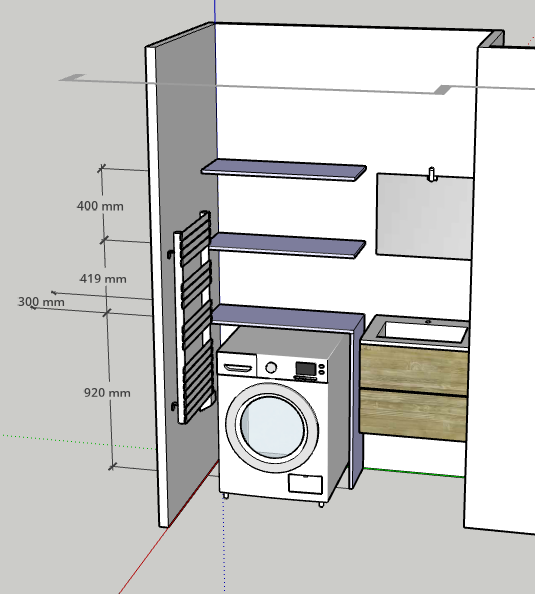Click the washing machine control dial
This screenshot has width=535, height=594.
[x=271, y=367]
